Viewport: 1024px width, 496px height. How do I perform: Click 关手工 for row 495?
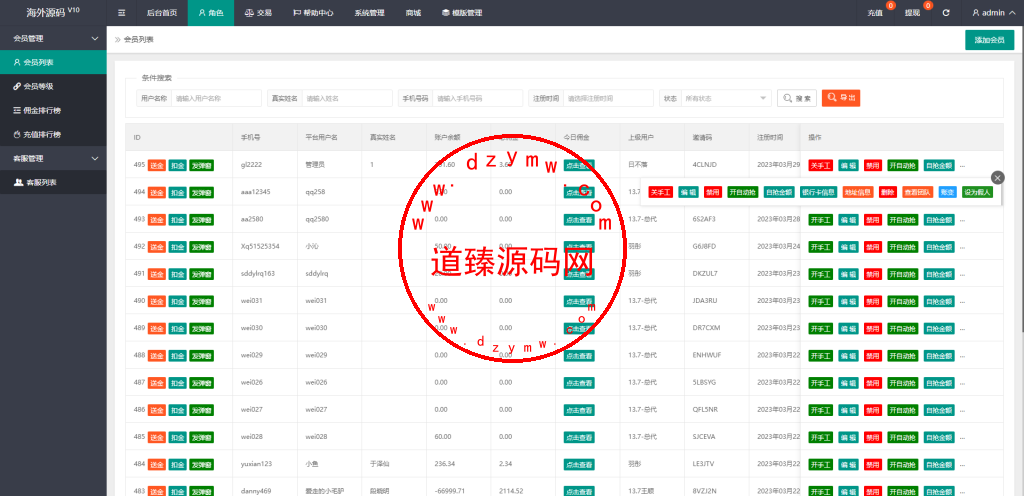(x=821, y=165)
